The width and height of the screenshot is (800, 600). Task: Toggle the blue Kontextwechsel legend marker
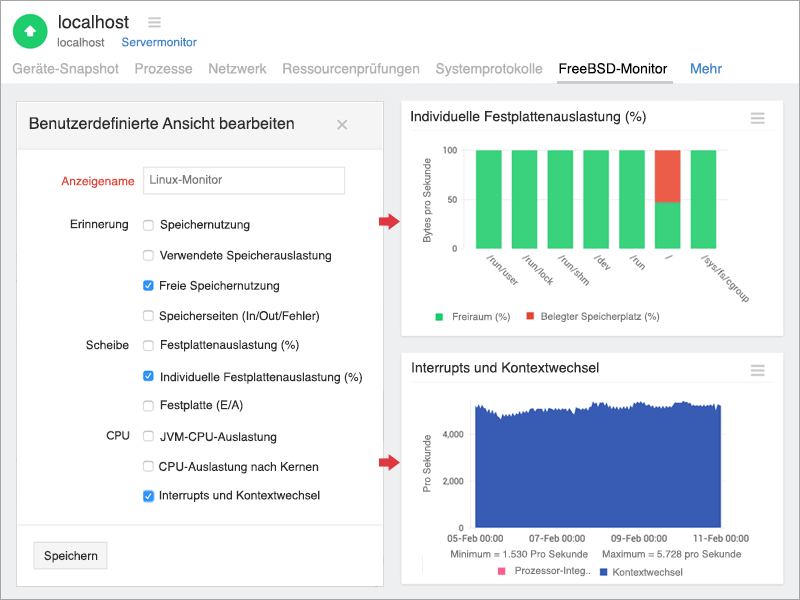point(603,572)
